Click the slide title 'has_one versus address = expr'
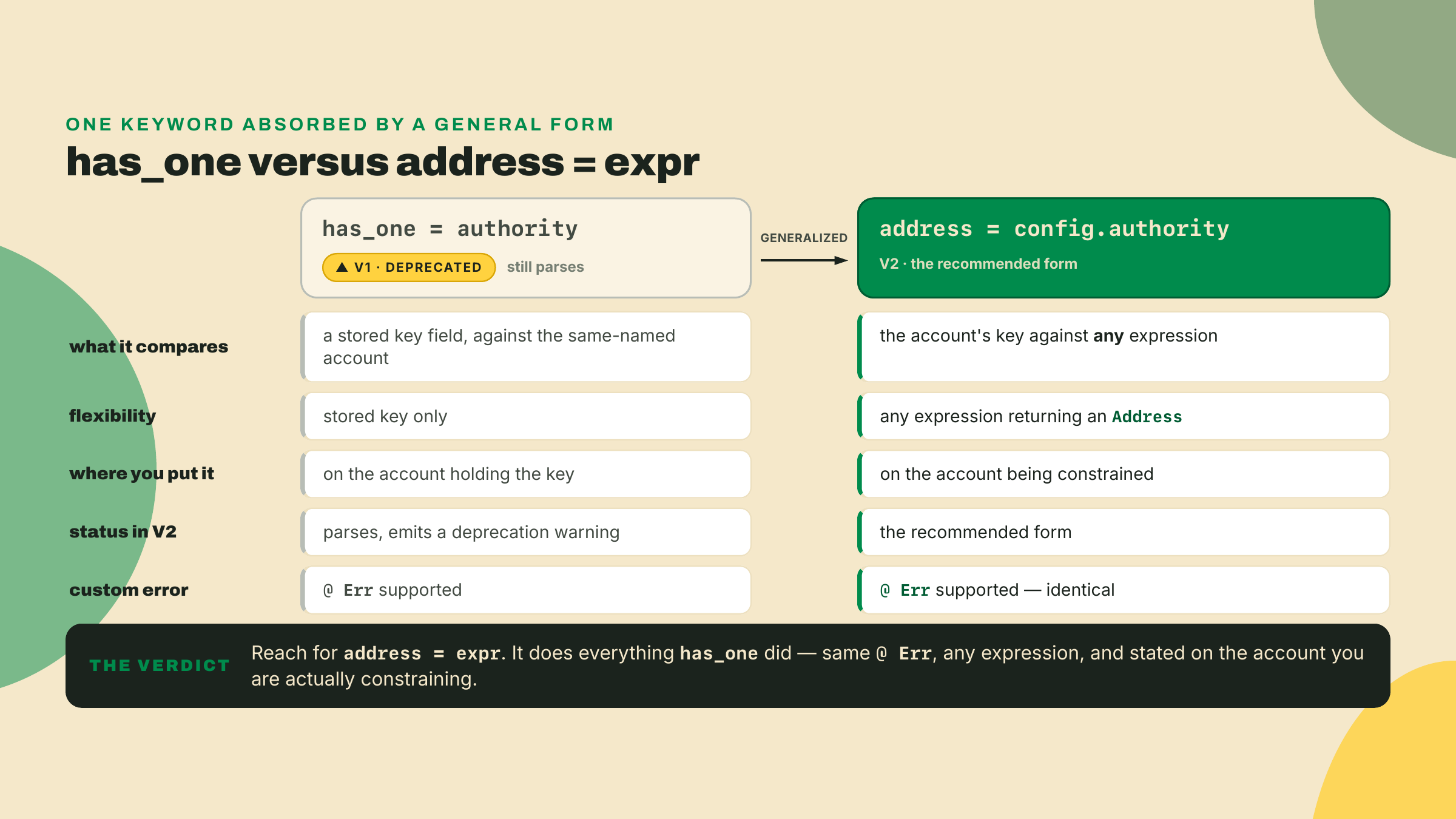This screenshot has width=1456, height=819. [x=383, y=163]
